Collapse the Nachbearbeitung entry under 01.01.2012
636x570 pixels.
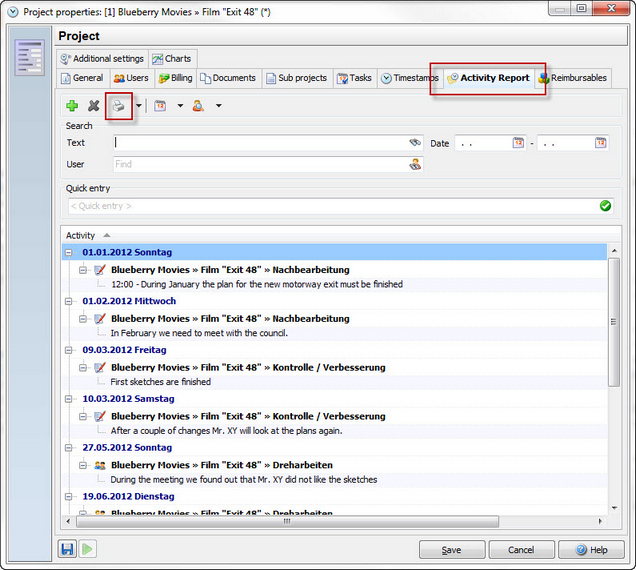(83, 270)
